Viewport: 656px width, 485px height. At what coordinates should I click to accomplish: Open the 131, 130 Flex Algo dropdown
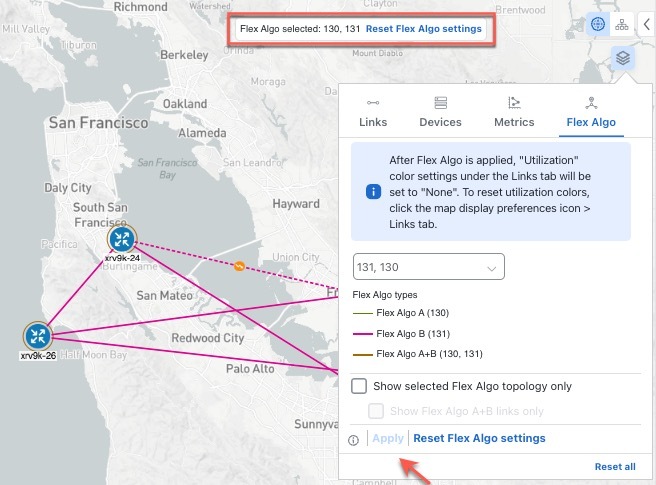pos(429,267)
